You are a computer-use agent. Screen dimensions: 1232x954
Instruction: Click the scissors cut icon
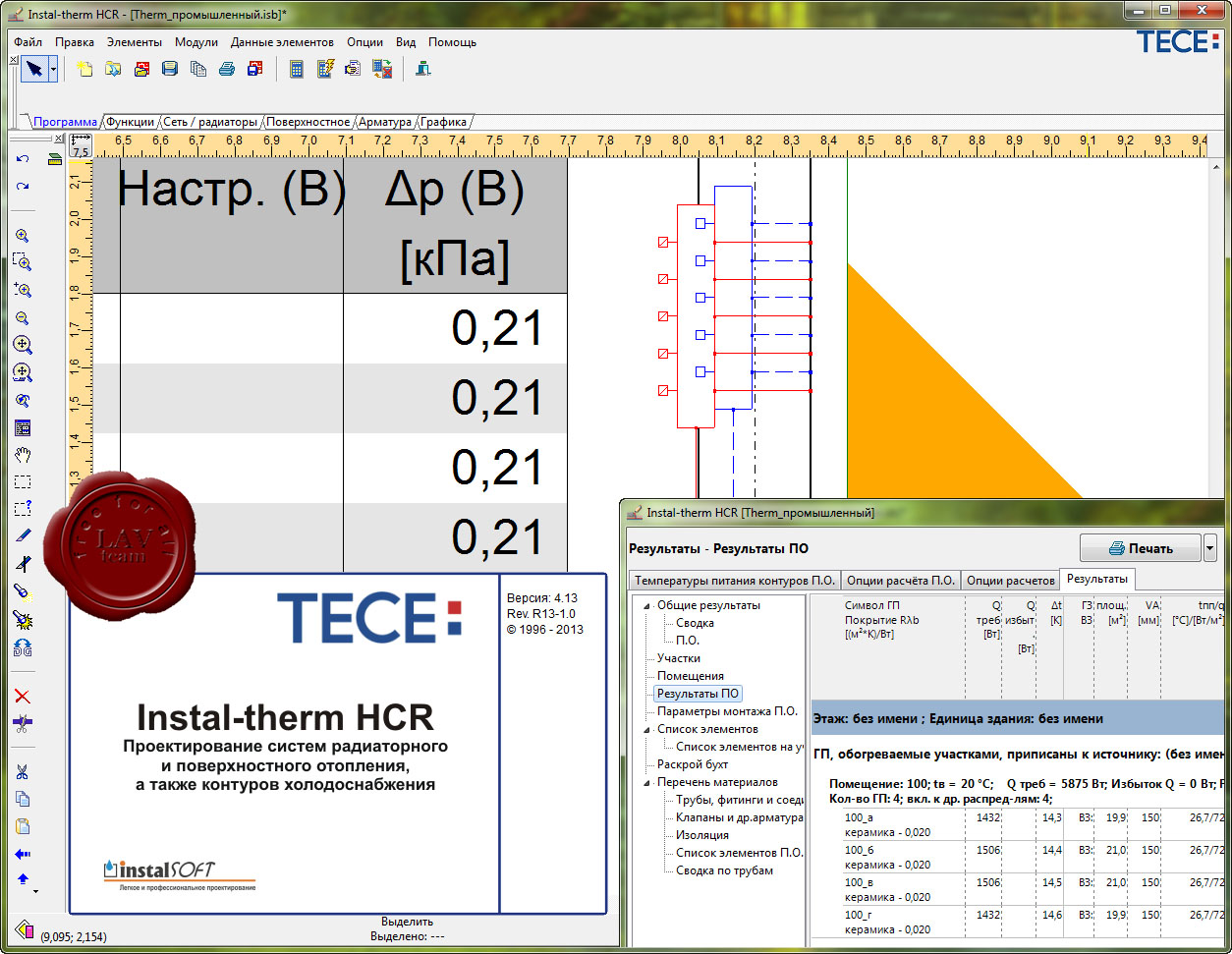(23, 772)
